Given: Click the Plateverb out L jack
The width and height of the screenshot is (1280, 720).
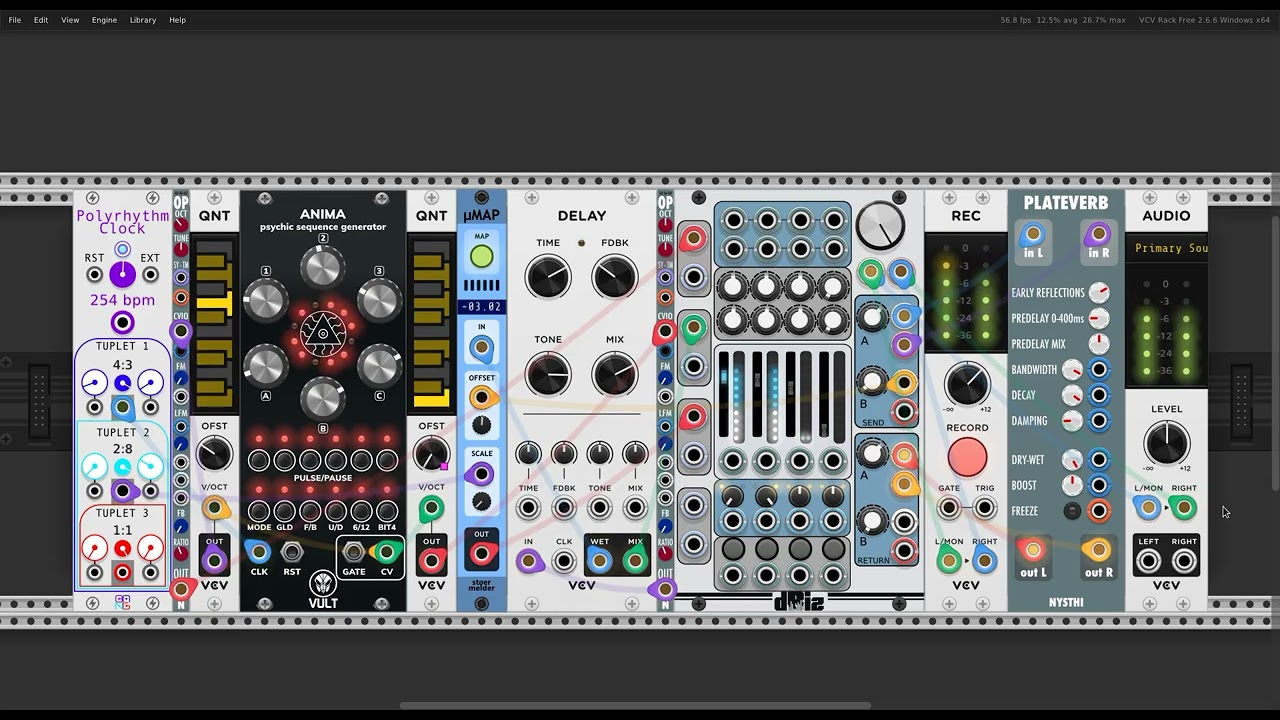Looking at the screenshot, I should (1033, 551).
